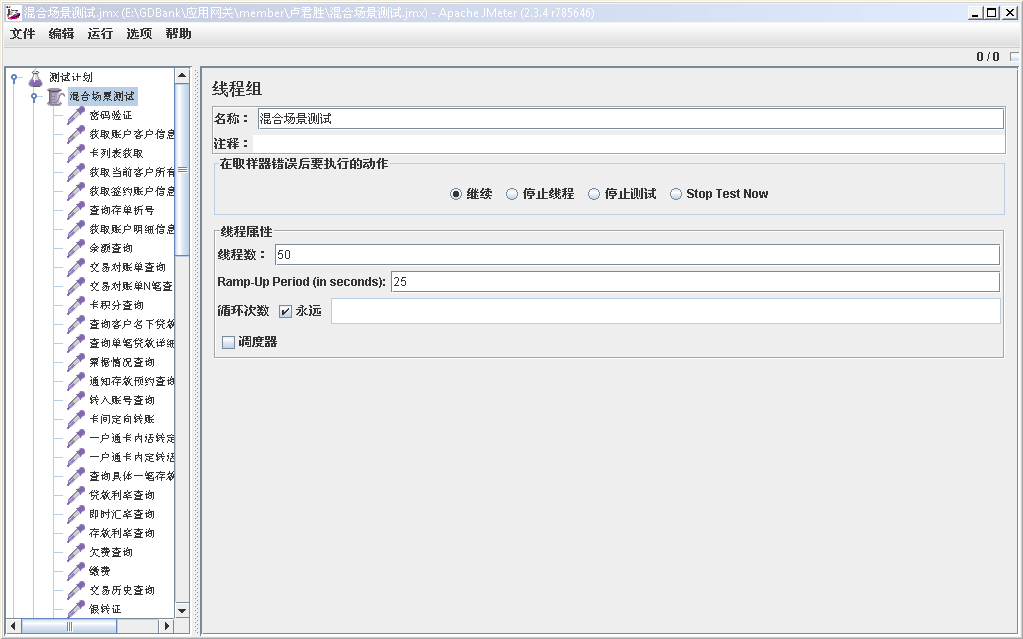Screen dimensions: 1023x639
Task: Click the 注释 comment input field
Action: point(628,144)
